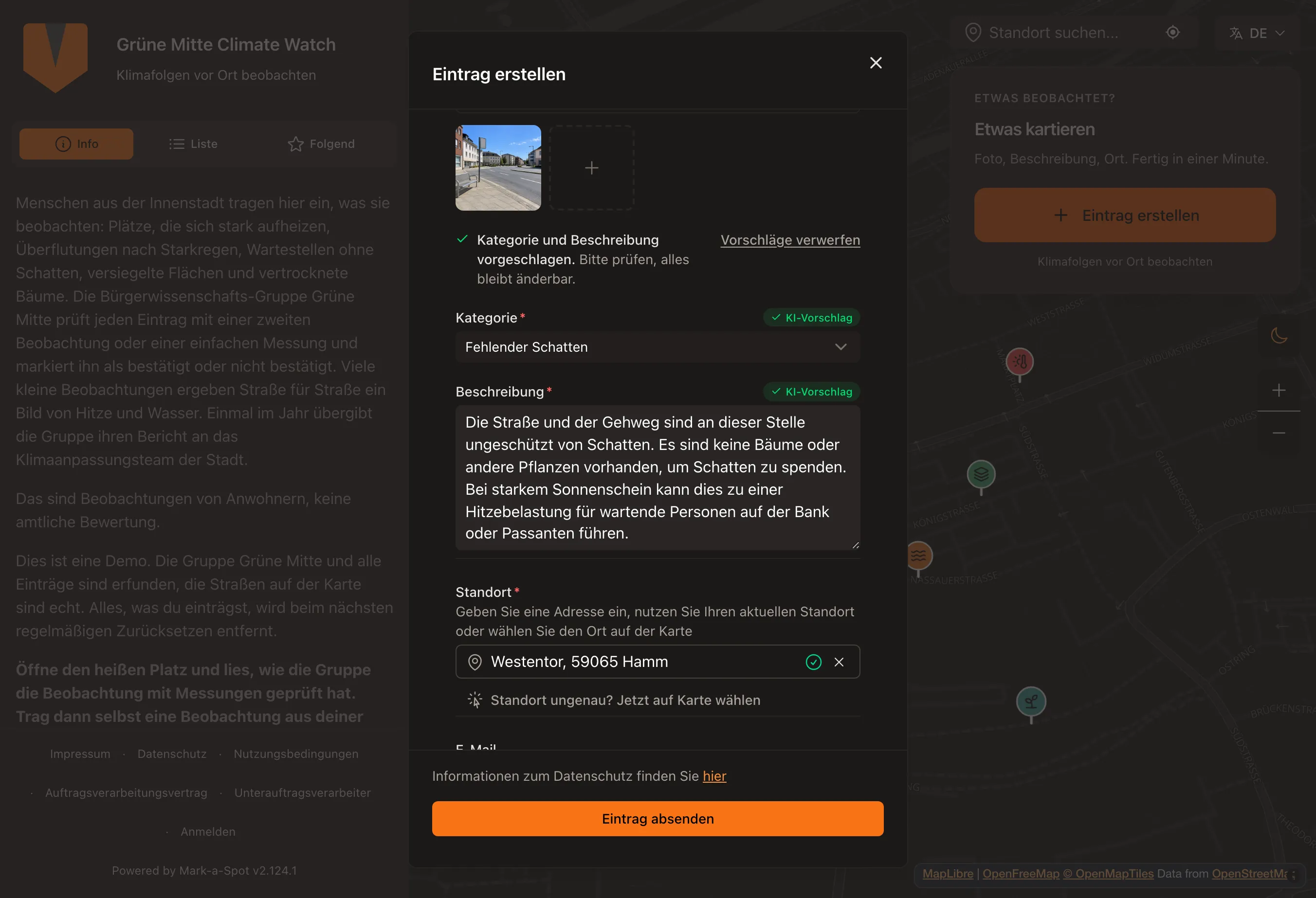1316x898 pixels.
Task: Zoom out the map with minus
Action: (x=1279, y=433)
